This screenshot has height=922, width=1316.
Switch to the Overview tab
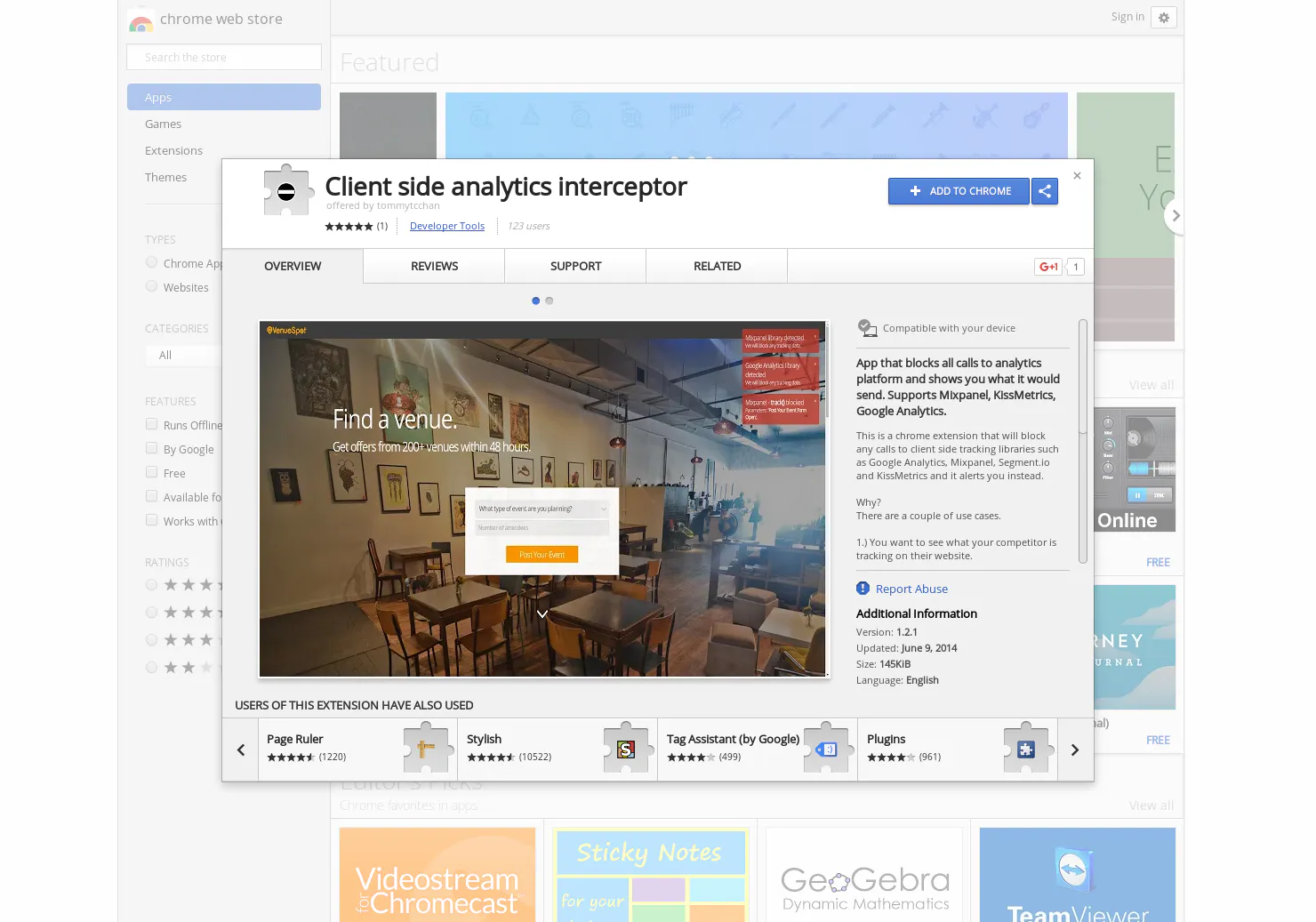pyautogui.click(x=293, y=266)
